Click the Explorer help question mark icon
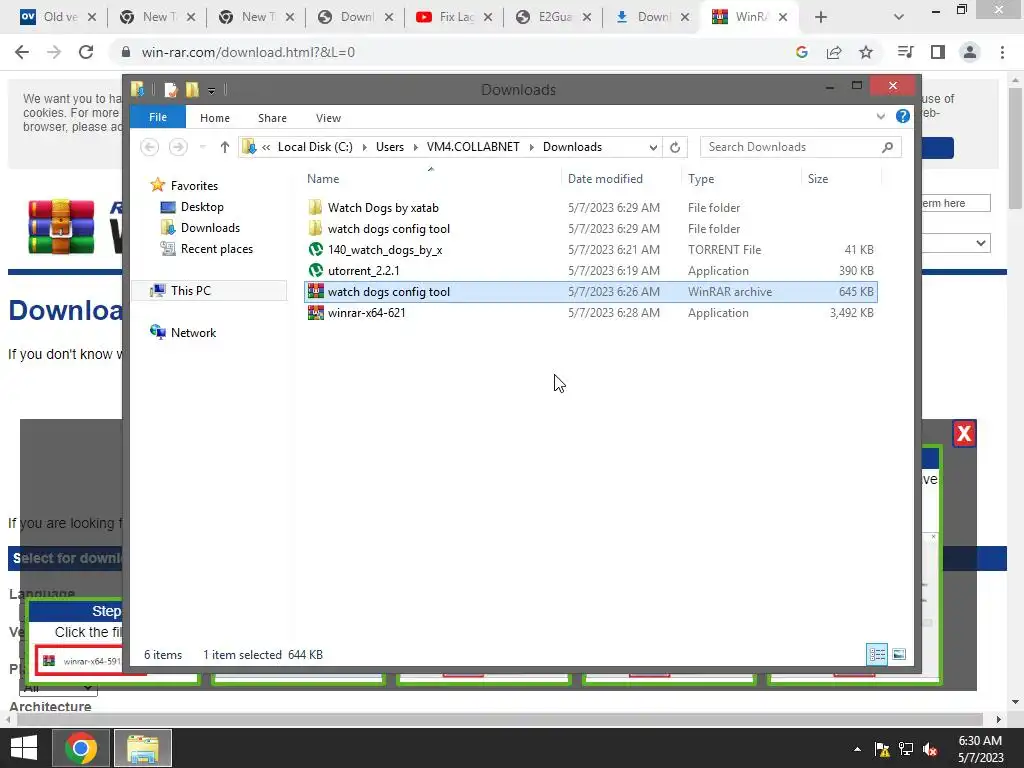 (x=903, y=116)
